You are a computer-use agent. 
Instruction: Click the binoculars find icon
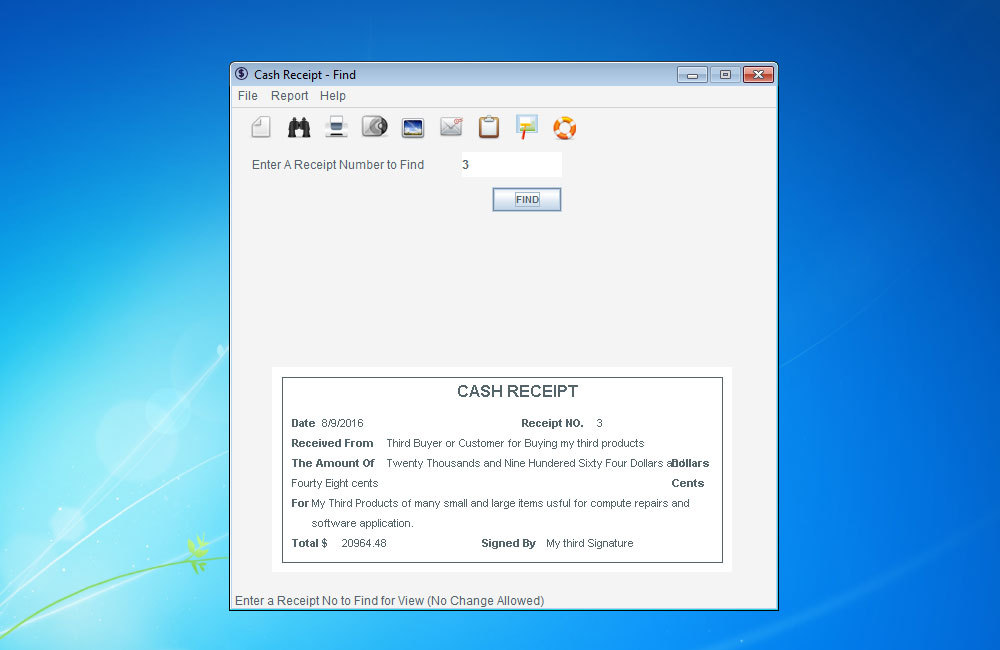pos(298,128)
